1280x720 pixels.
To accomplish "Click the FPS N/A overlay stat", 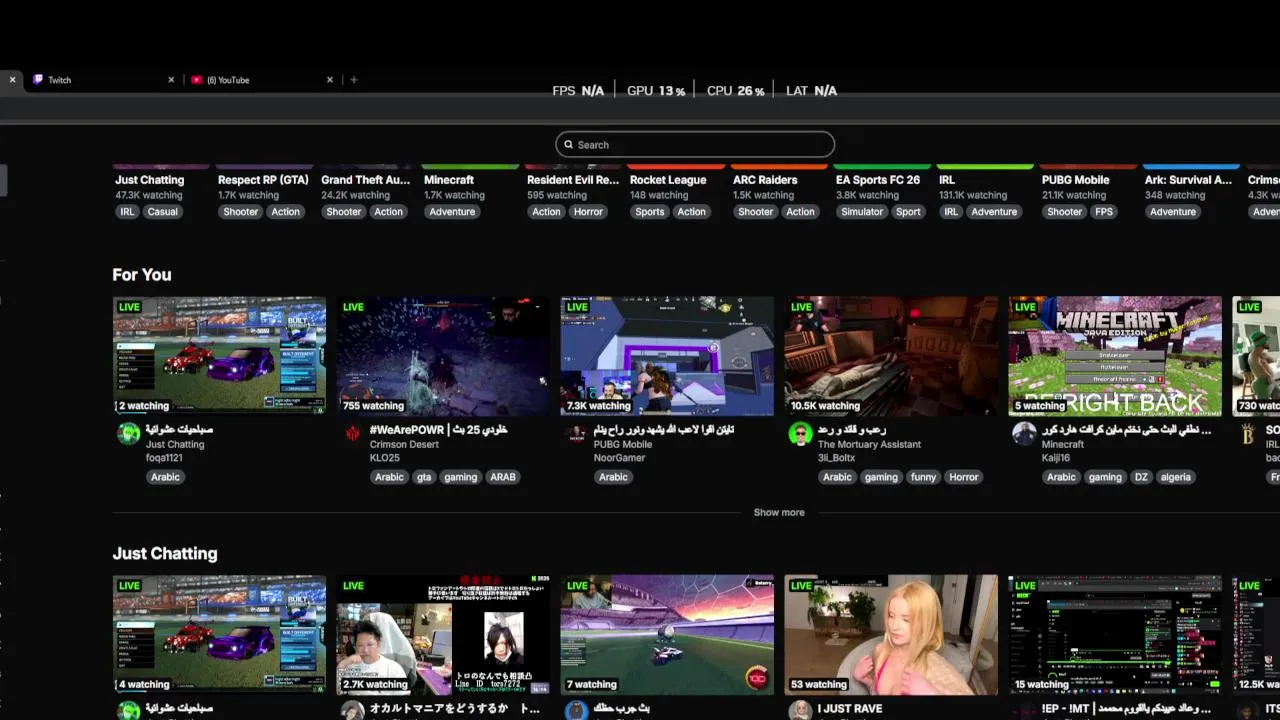I will [578, 91].
